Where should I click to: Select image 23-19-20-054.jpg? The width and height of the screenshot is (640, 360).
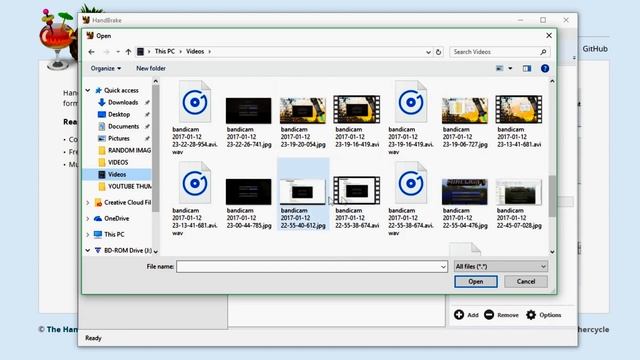[303, 122]
